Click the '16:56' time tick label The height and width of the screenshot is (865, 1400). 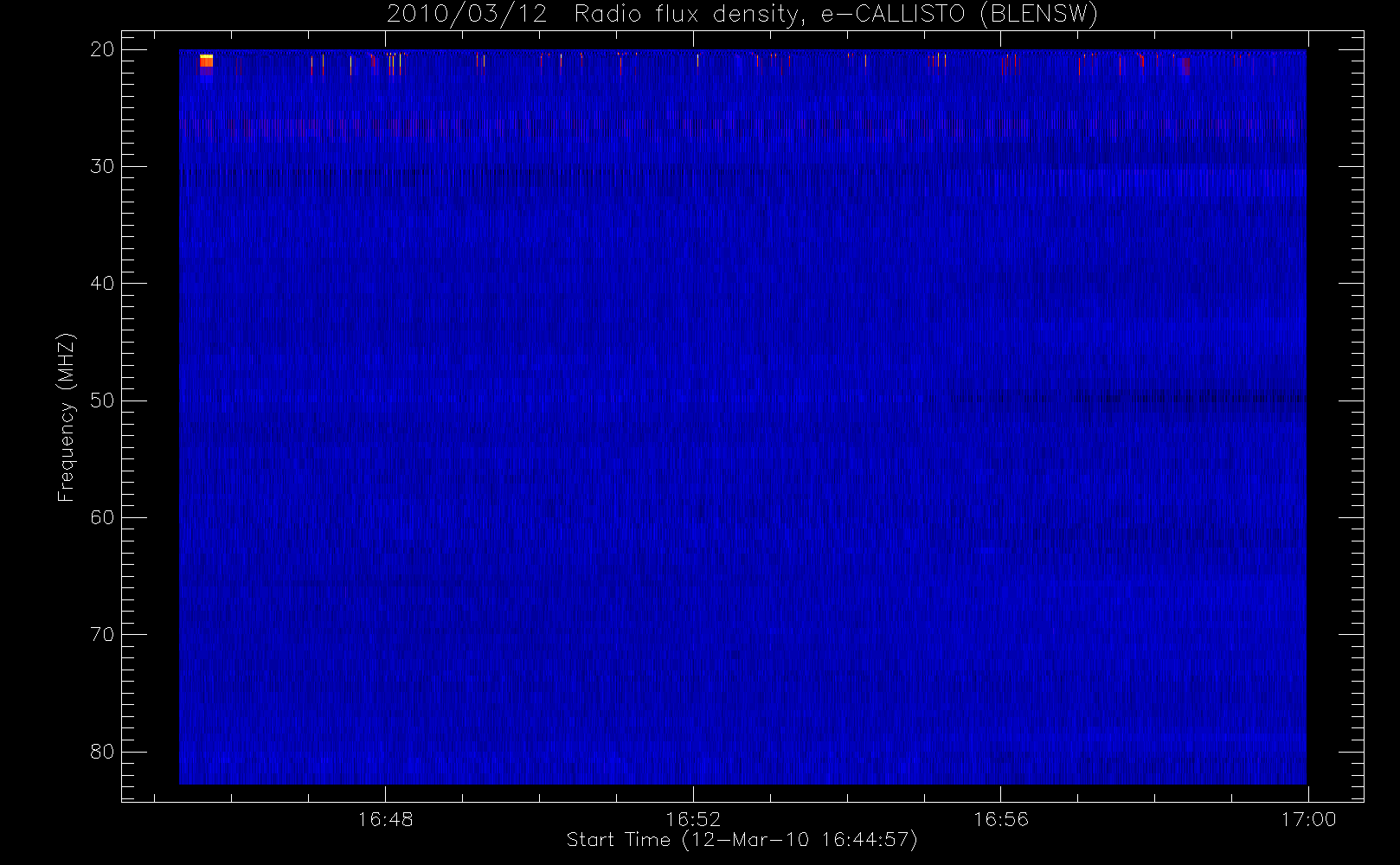[x=1001, y=819]
